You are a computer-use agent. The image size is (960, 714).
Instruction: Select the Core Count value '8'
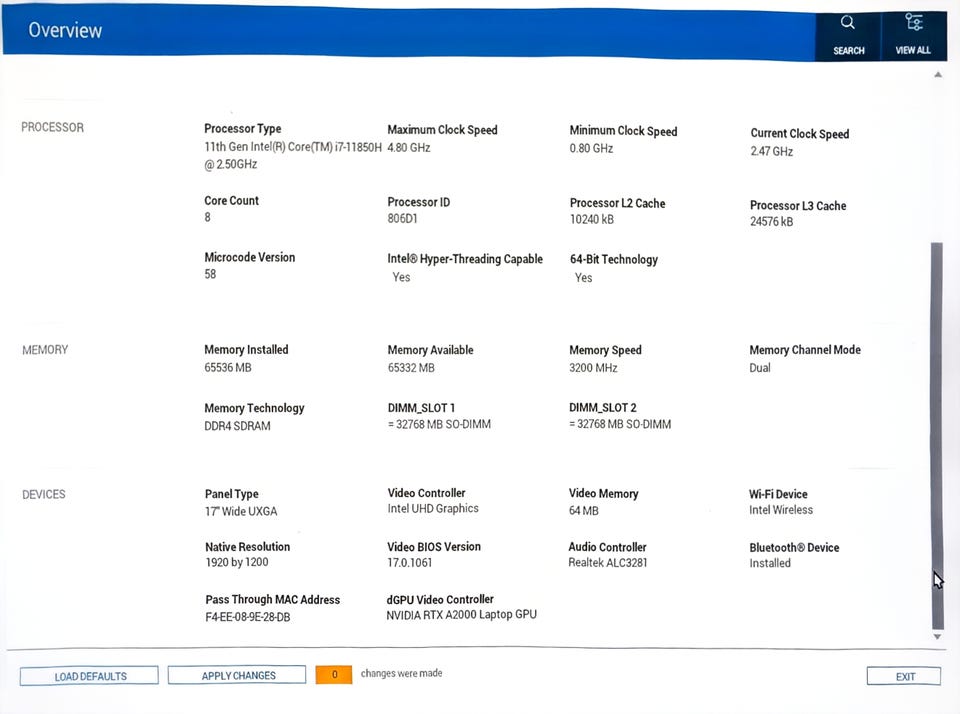(x=208, y=217)
